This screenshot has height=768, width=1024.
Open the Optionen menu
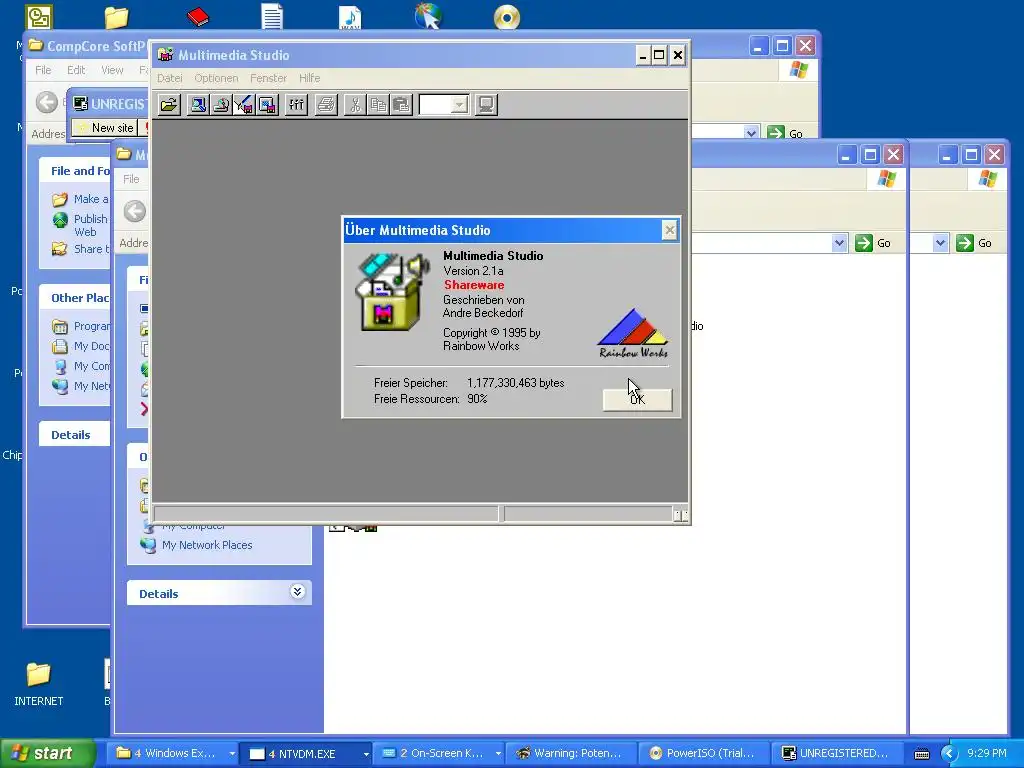216,78
